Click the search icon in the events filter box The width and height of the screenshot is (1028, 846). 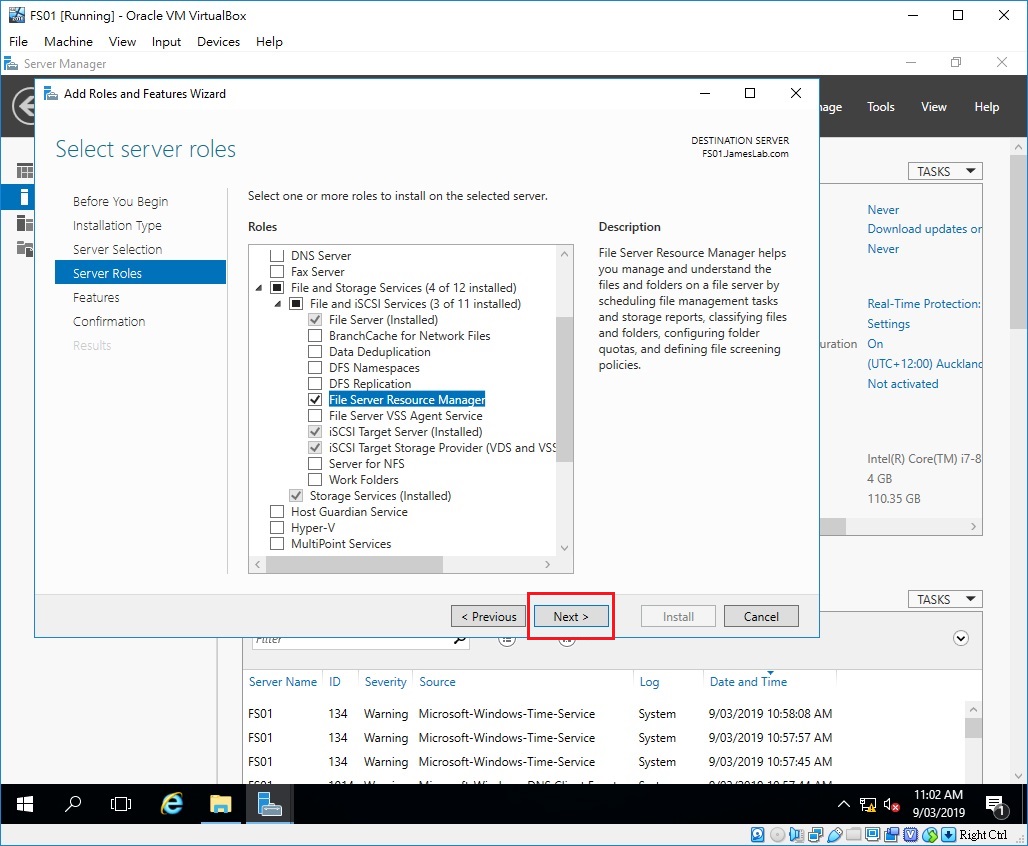(x=460, y=639)
